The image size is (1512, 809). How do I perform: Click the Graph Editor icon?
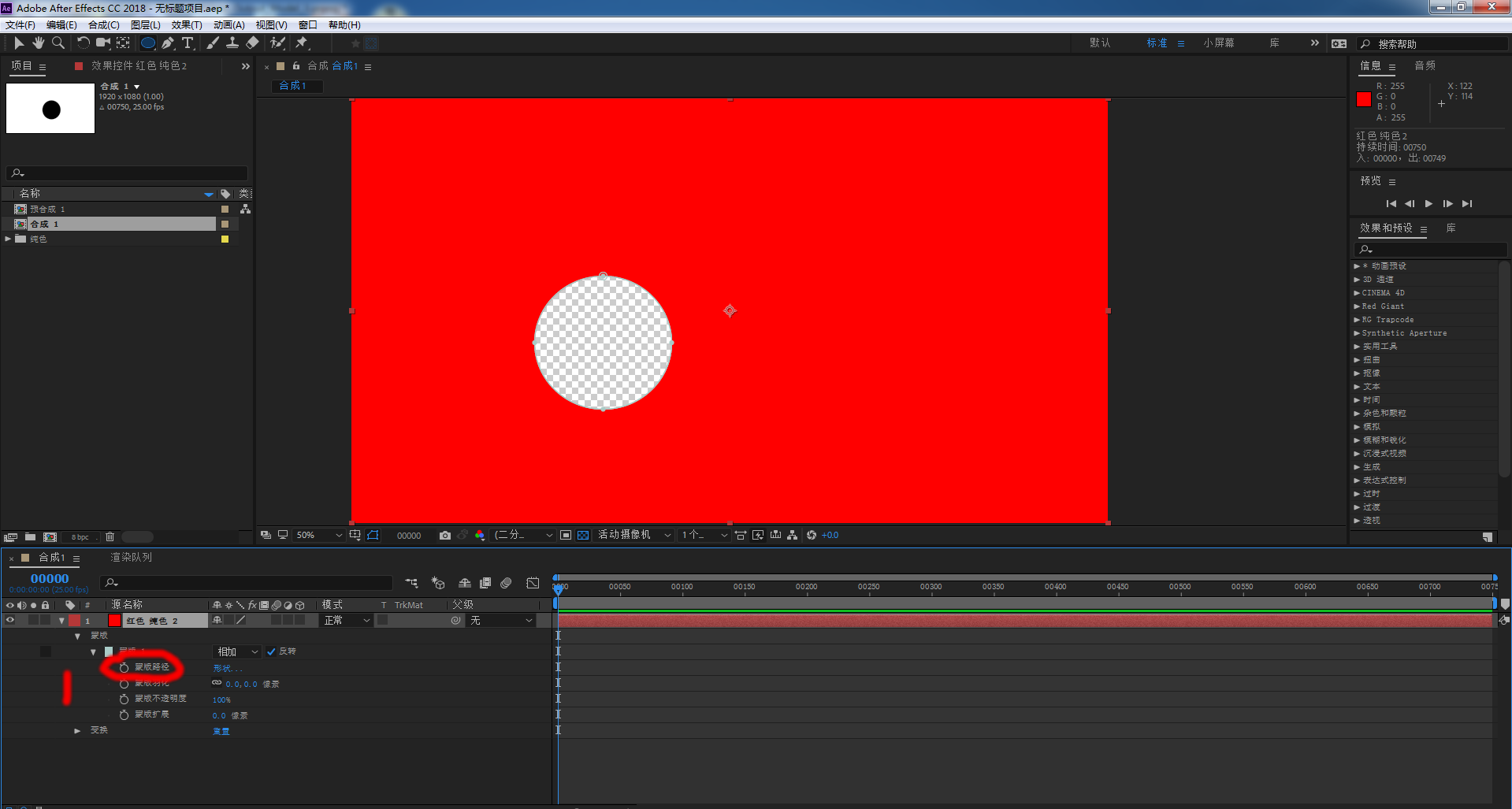coord(533,583)
